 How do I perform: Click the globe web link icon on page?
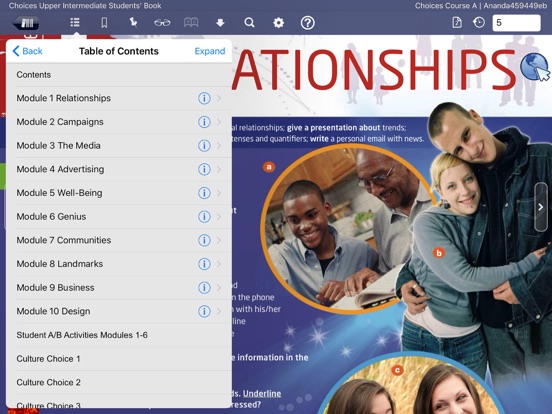point(535,67)
